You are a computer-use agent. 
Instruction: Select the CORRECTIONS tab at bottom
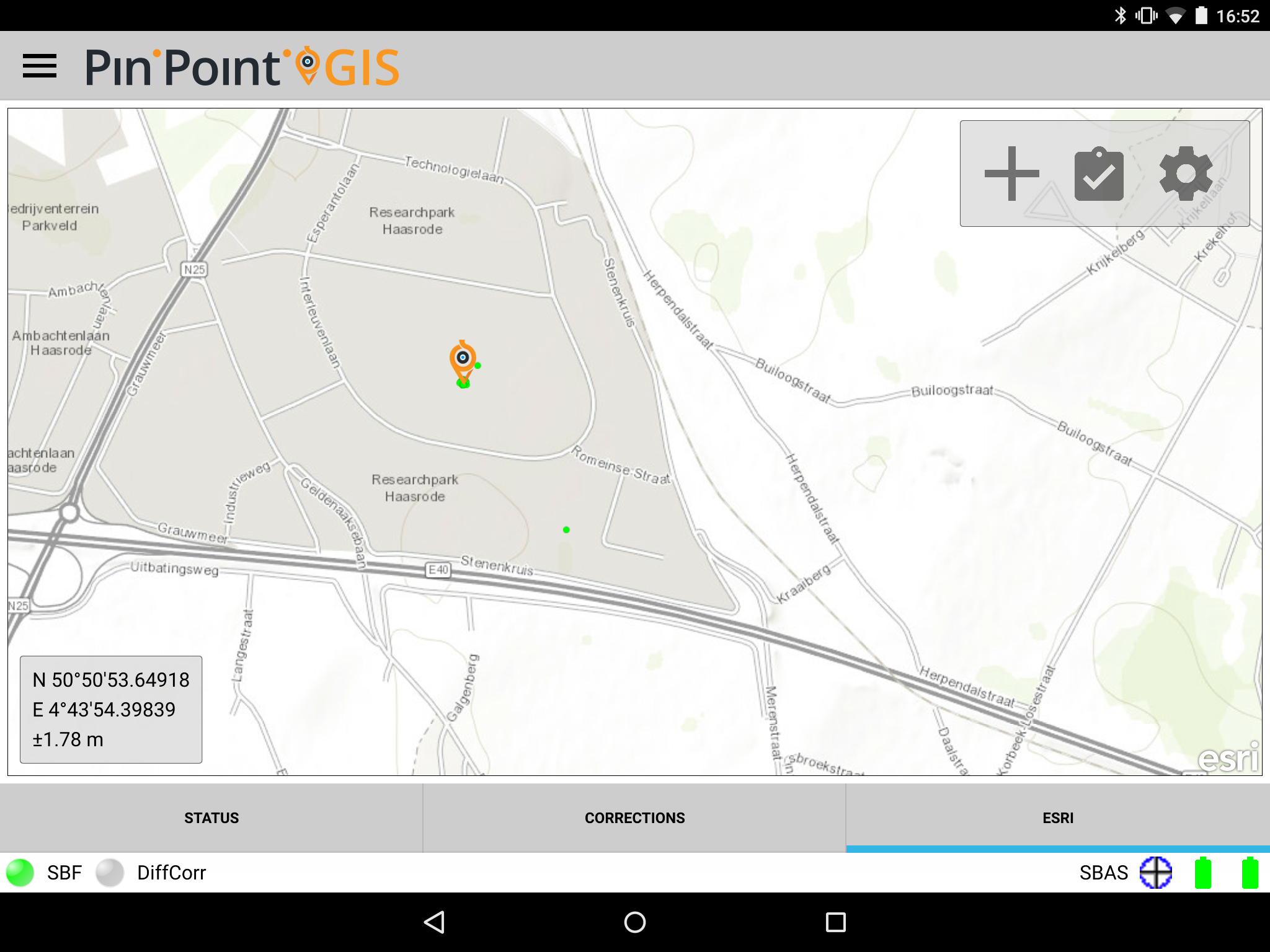click(x=635, y=818)
